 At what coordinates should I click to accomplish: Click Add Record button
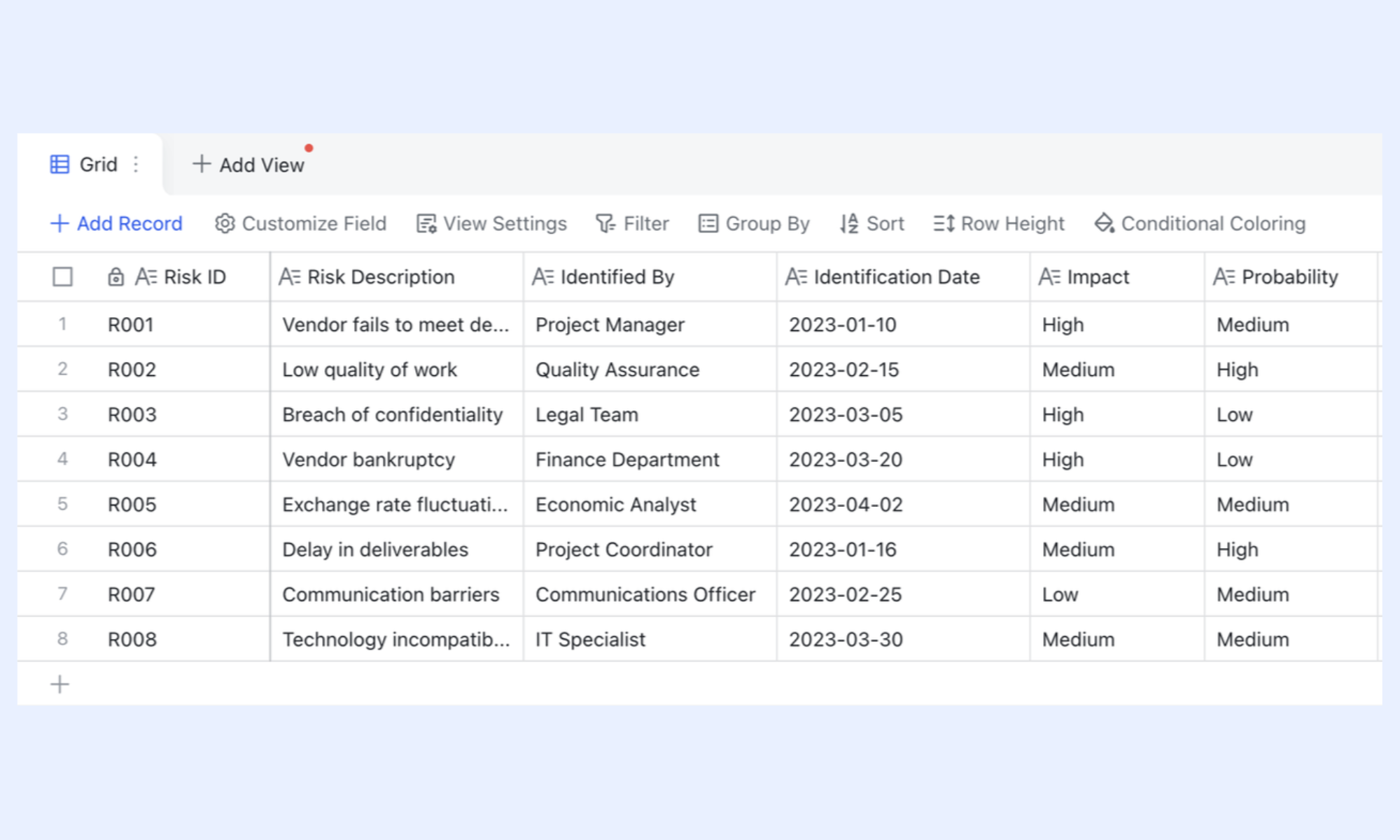pyautogui.click(x=116, y=223)
